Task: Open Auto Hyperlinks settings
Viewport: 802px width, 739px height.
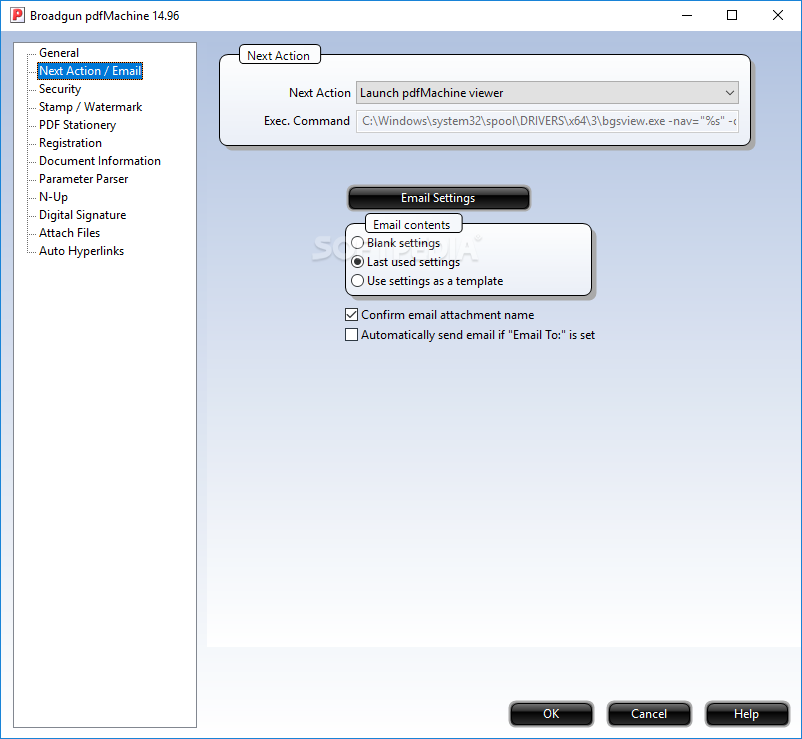Action: 81,251
